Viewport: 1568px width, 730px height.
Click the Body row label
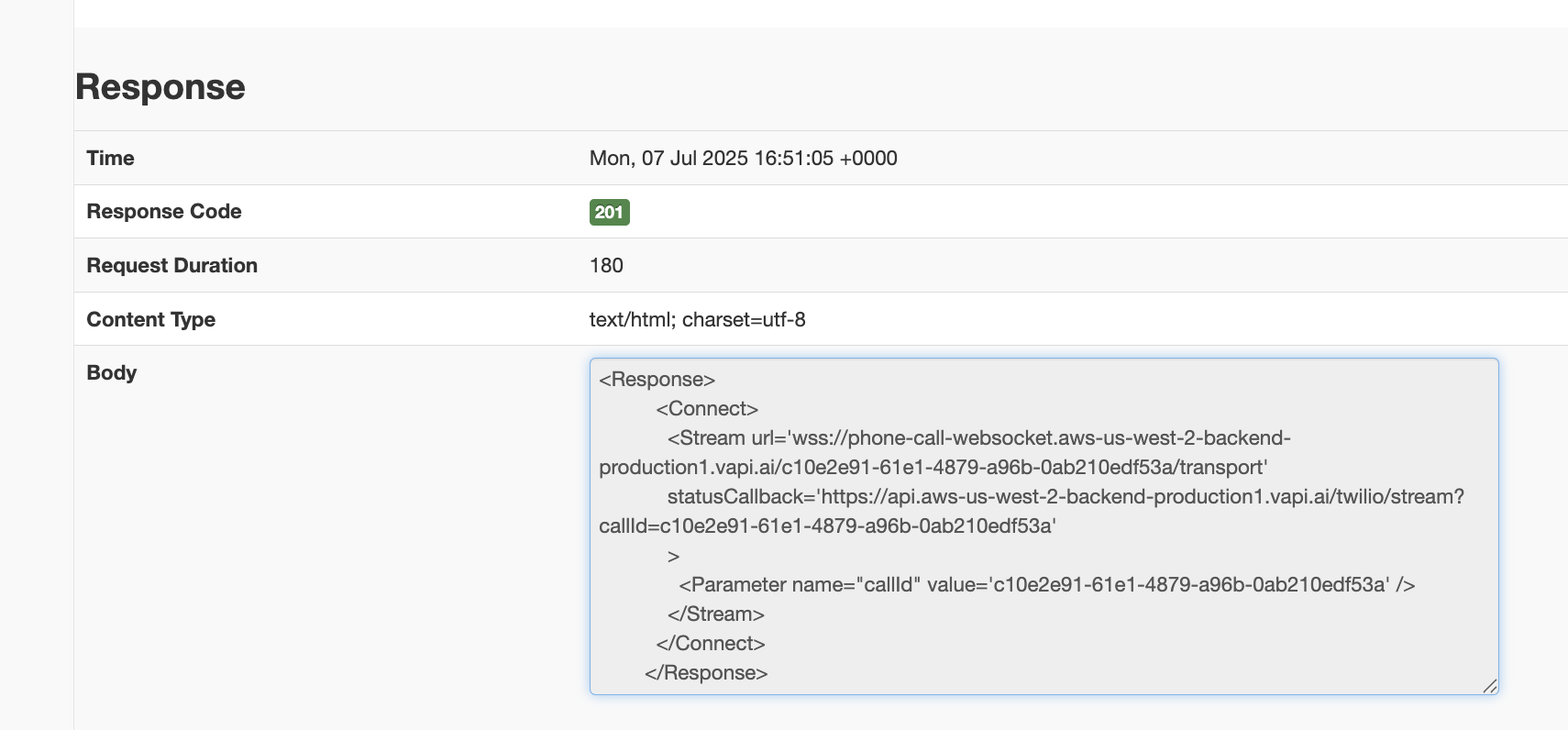point(112,372)
